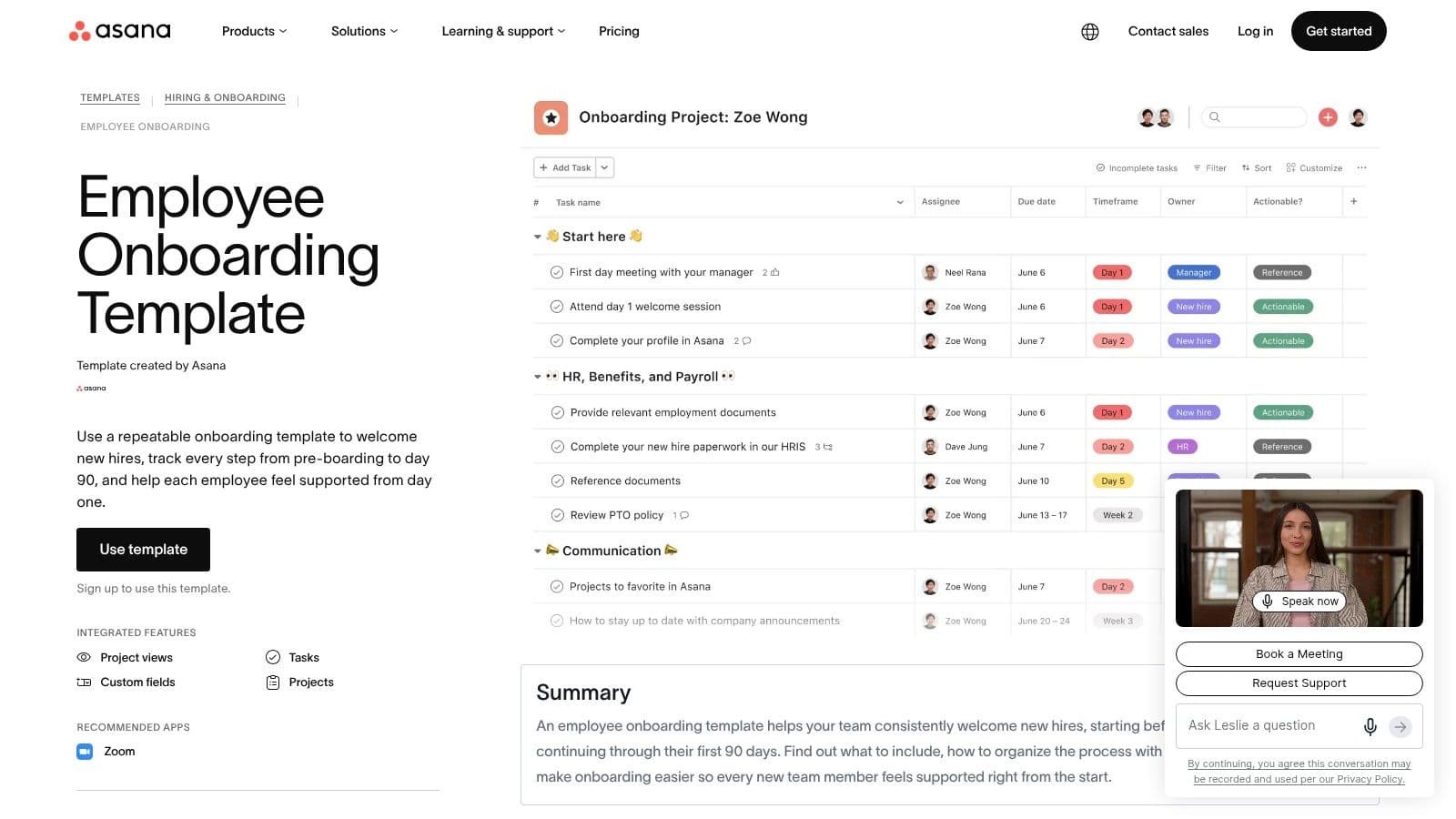The image size is (1456, 819).
Task: Click the Use template button
Action: [x=143, y=550]
